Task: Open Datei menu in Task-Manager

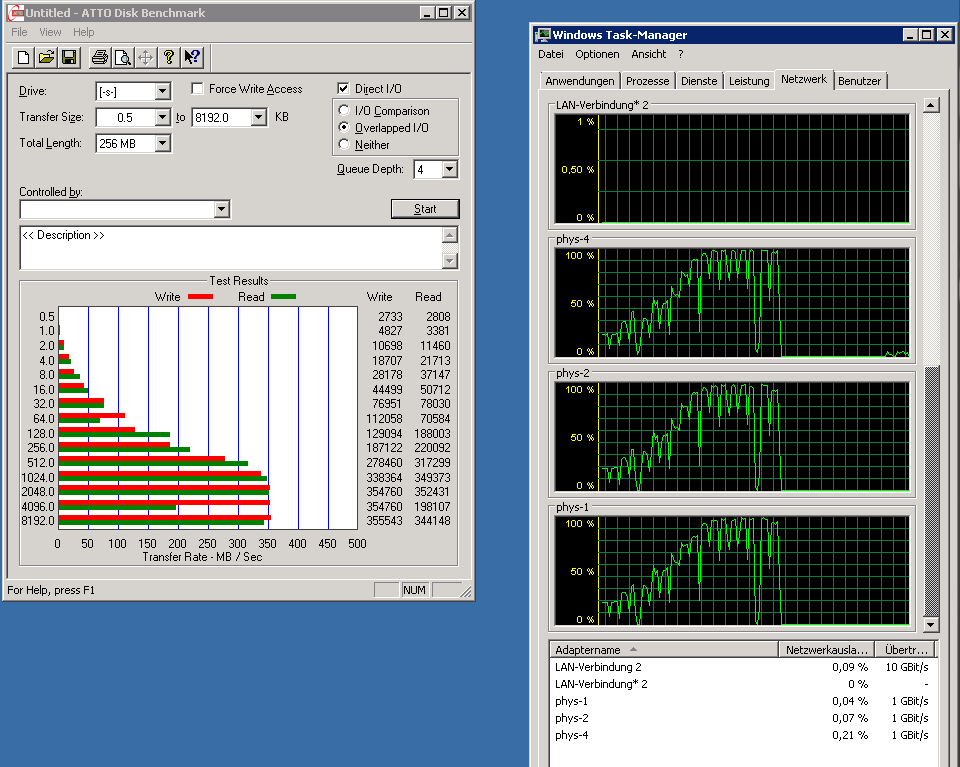Action: [550, 54]
